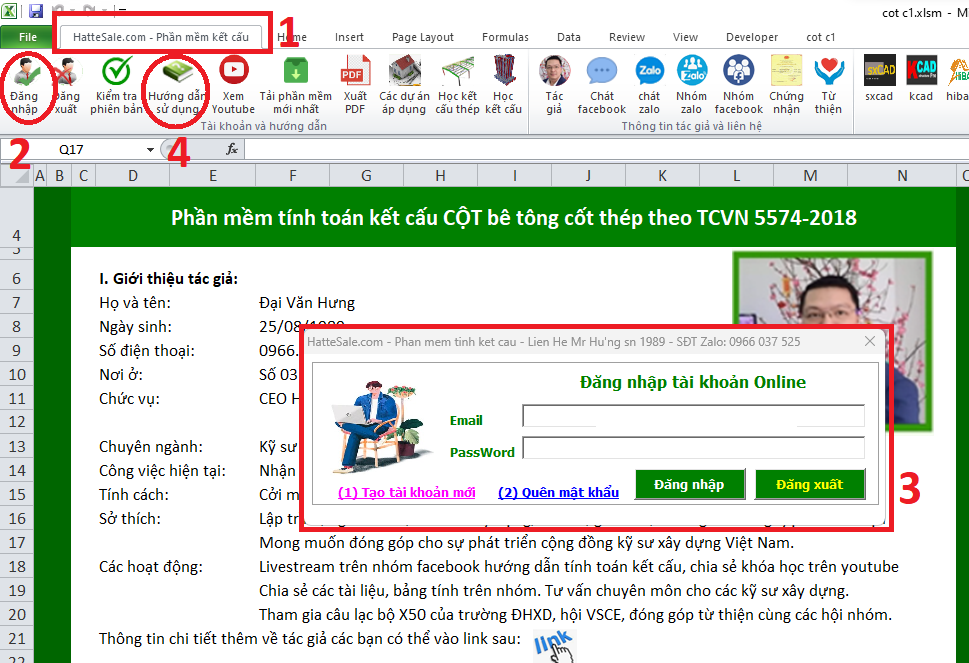Click the Excel application icon
Screen dimensions: 969x663
(x=9, y=11)
